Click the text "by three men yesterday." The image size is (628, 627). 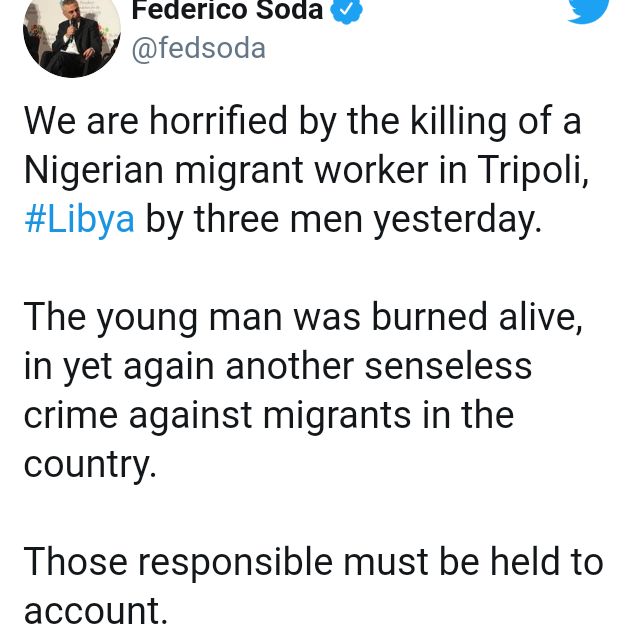344,219
